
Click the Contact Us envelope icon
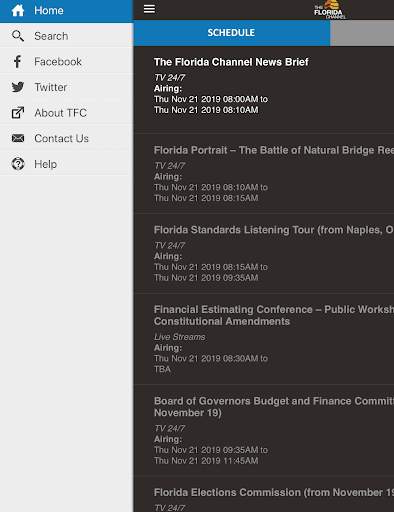[x=18, y=138]
